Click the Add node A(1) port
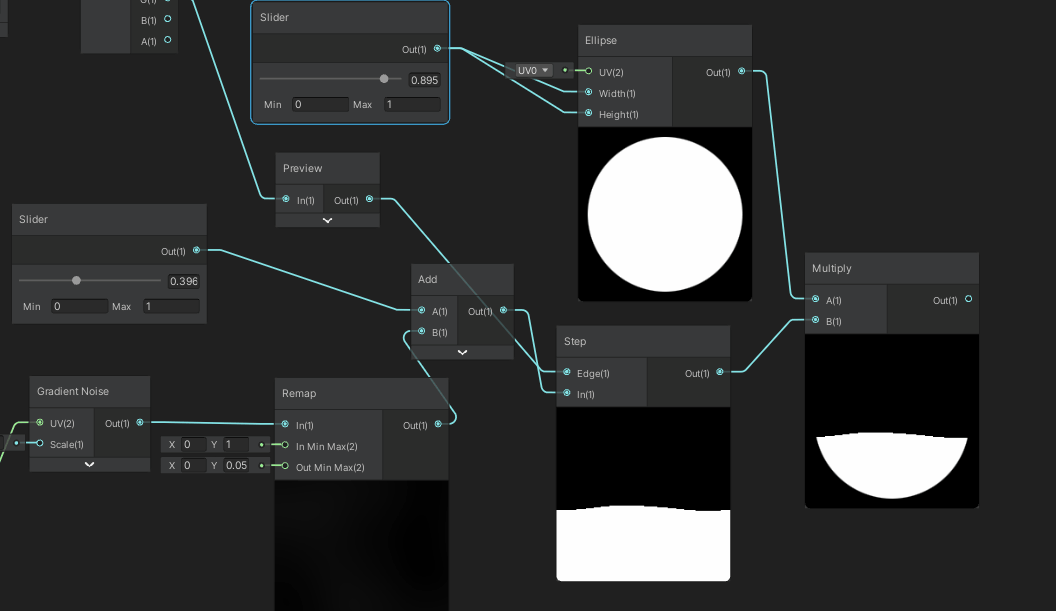The width and height of the screenshot is (1056, 611). (x=422, y=310)
